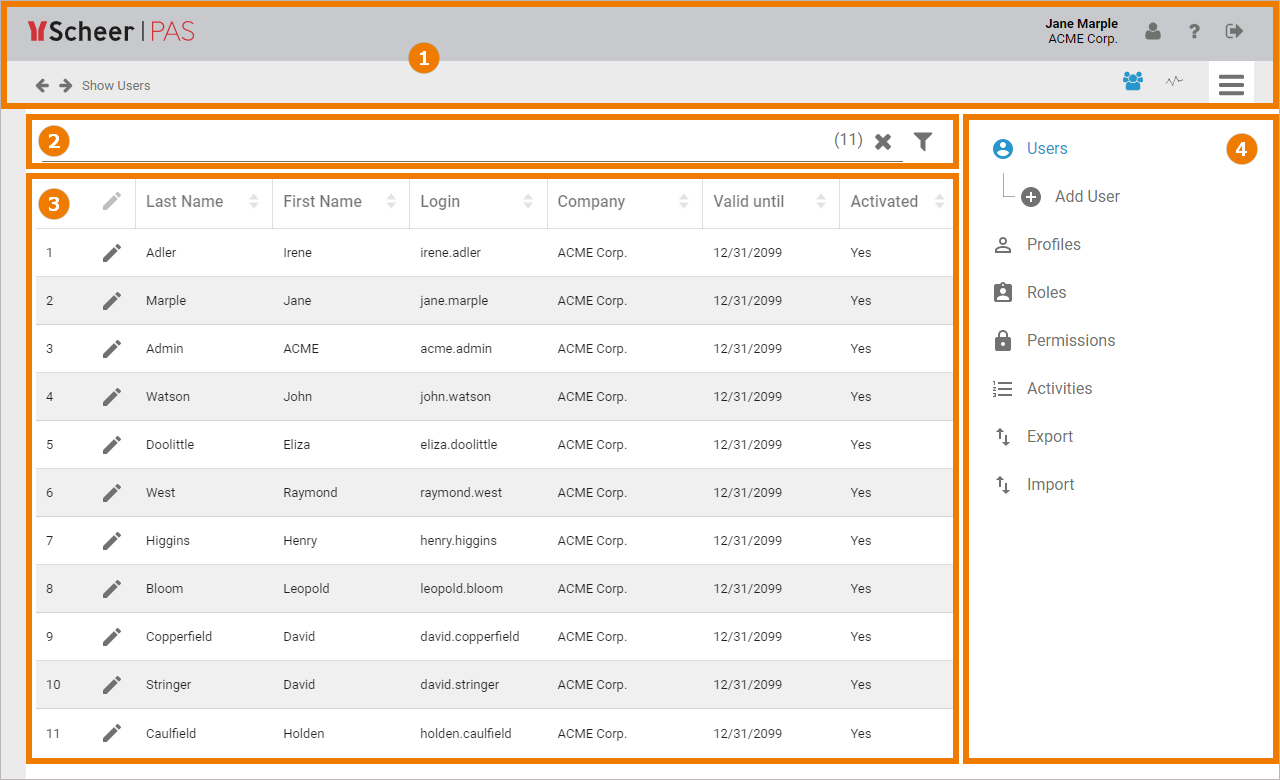The image size is (1280, 780).
Task: Navigate forward using right arrow
Action: coord(66,86)
